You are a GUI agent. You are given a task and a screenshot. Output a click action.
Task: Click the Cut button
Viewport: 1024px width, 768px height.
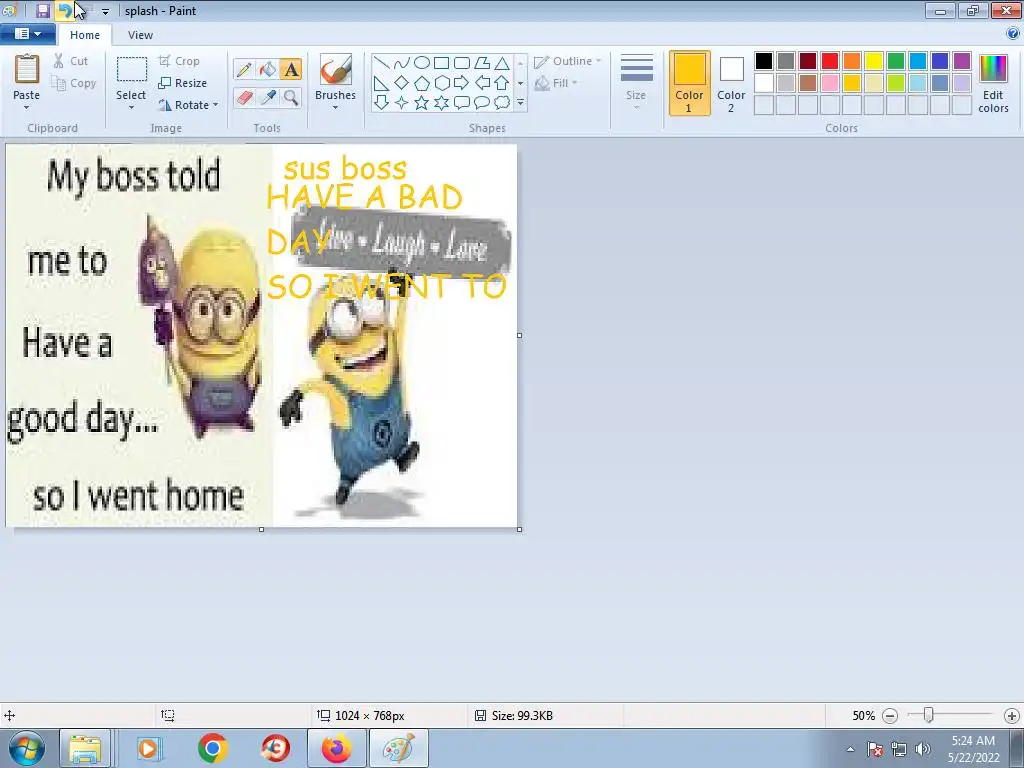pyautogui.click(x=71, y=61)
